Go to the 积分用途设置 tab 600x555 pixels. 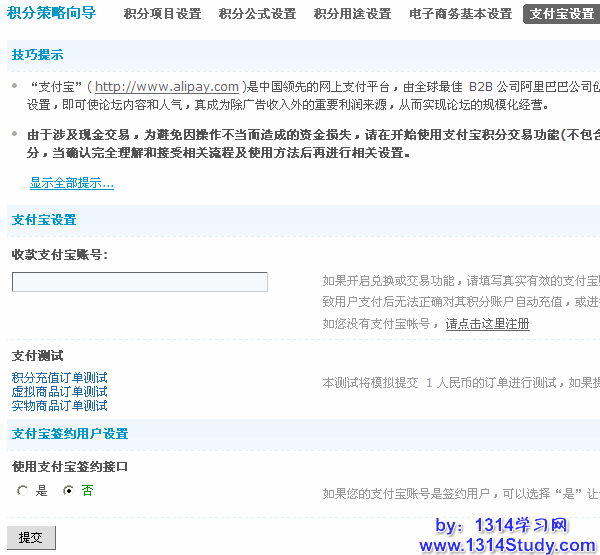pyautogui.click(x=352, y=14)
